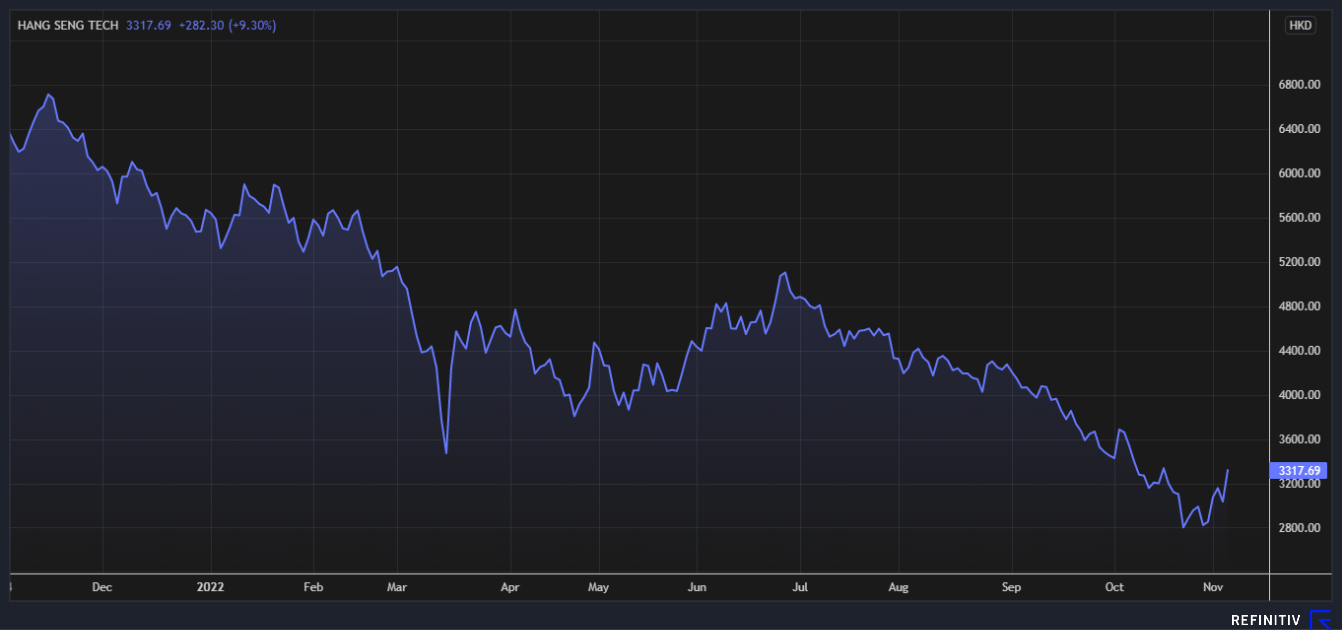Click the 3600.00 price axis label

point(1300,439)
